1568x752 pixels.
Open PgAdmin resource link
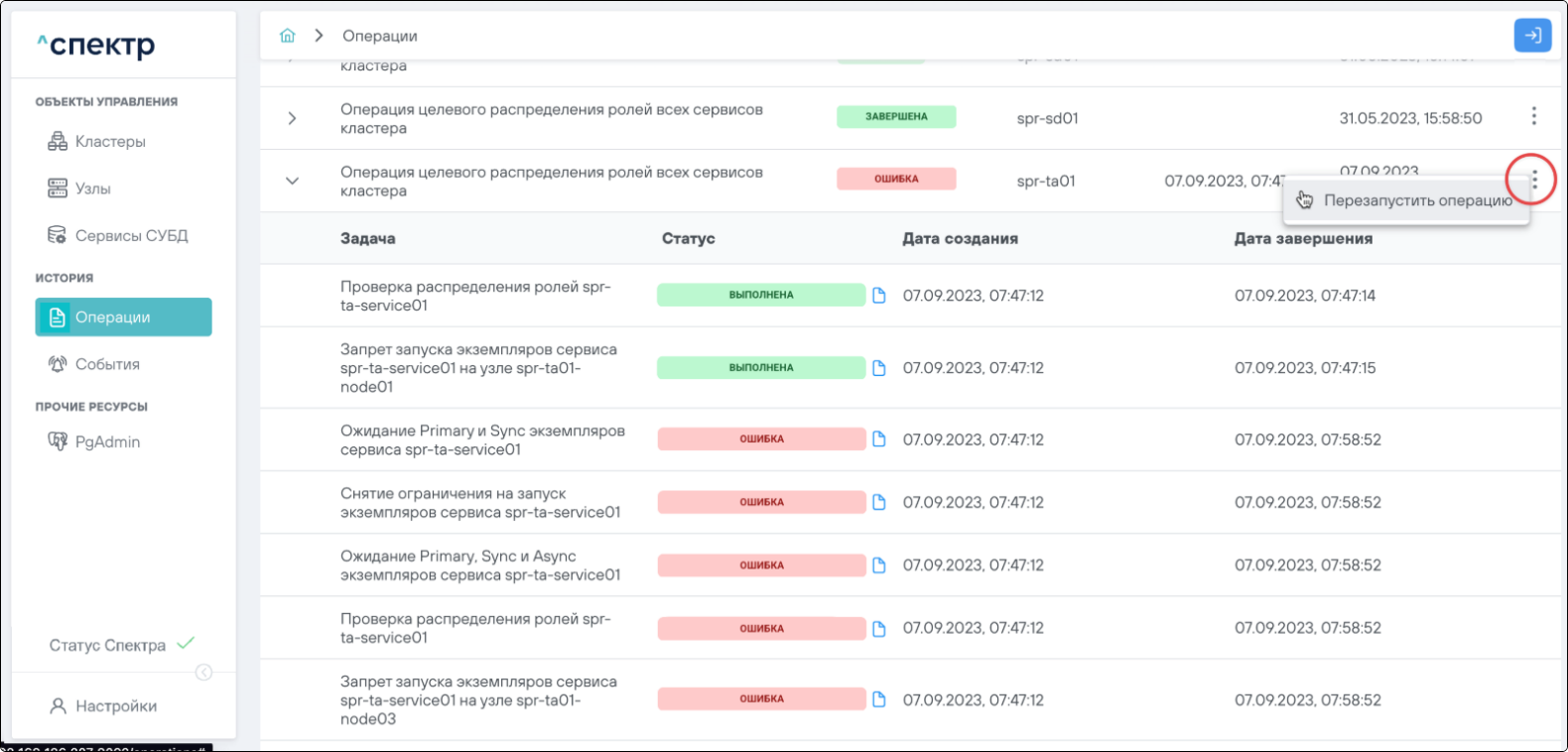[107, 441]
